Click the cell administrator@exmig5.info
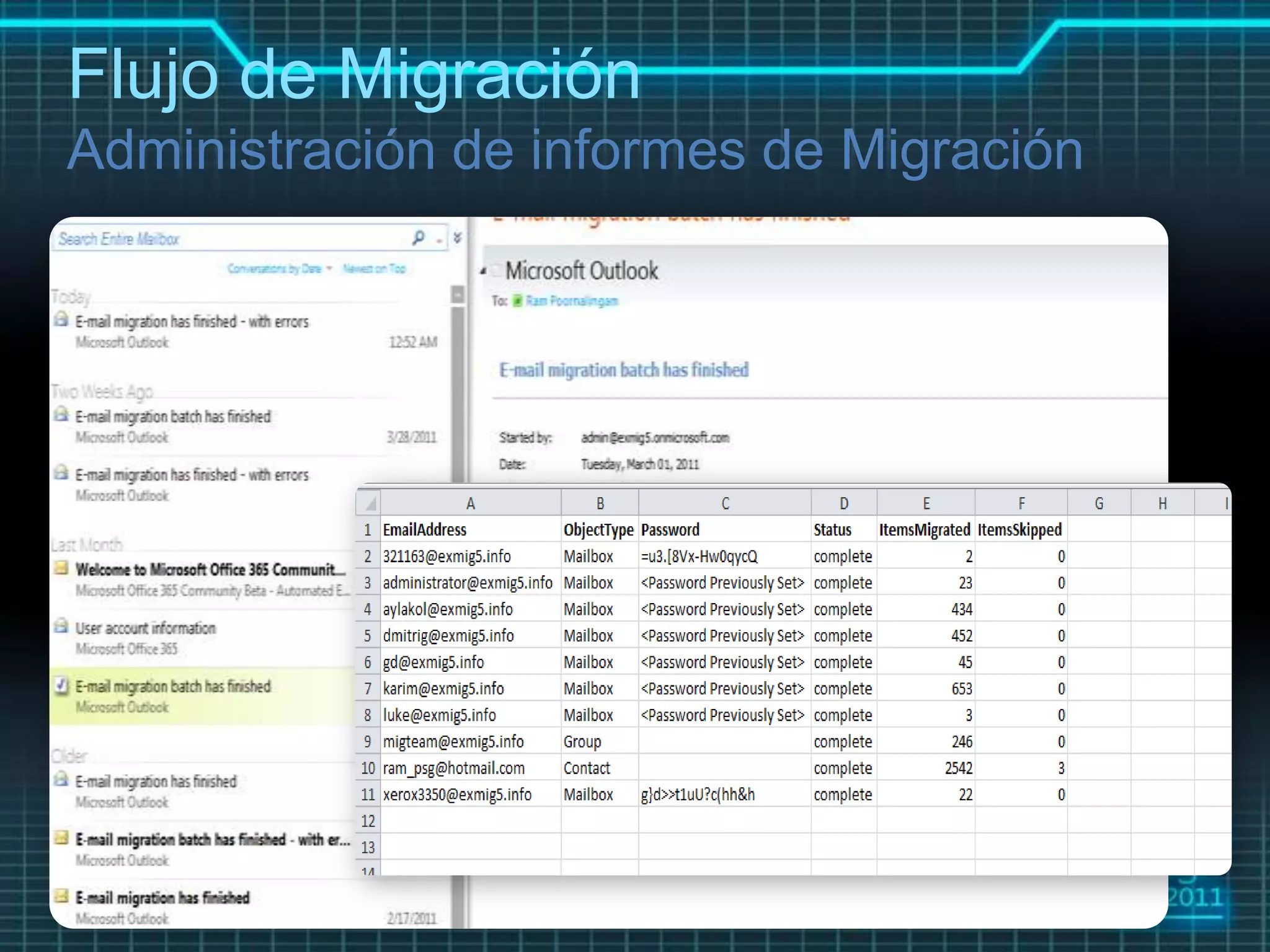 pyautogui.click(x=471, y=583)
